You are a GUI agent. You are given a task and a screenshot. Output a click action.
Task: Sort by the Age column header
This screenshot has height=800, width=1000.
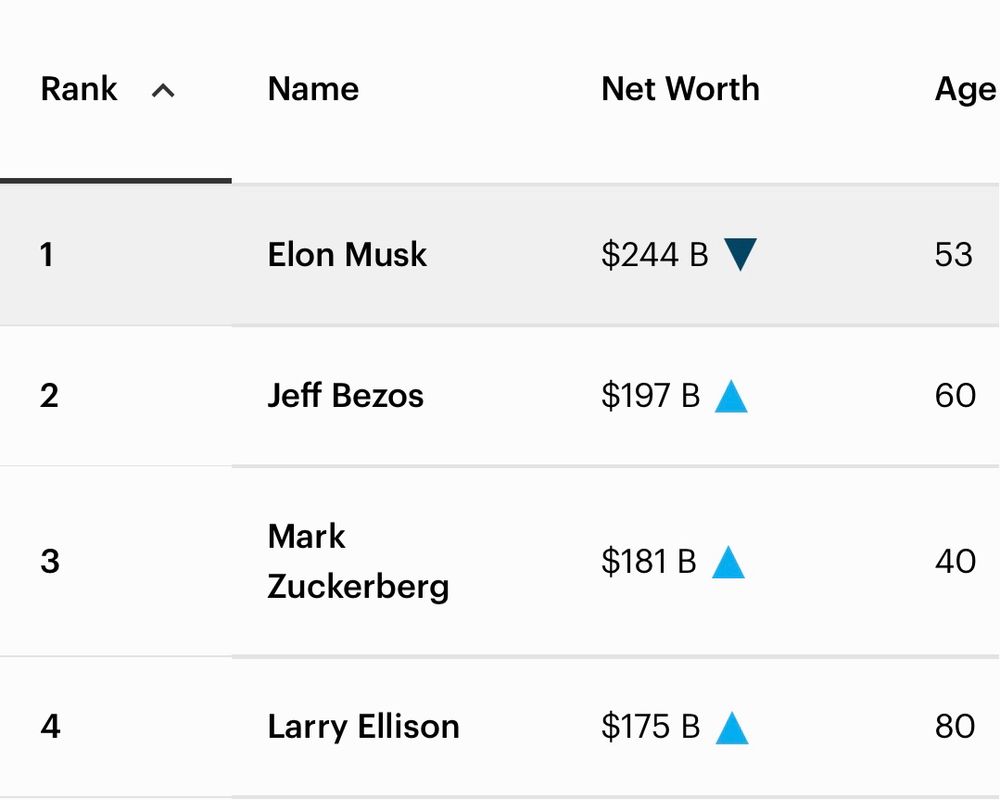965,89
